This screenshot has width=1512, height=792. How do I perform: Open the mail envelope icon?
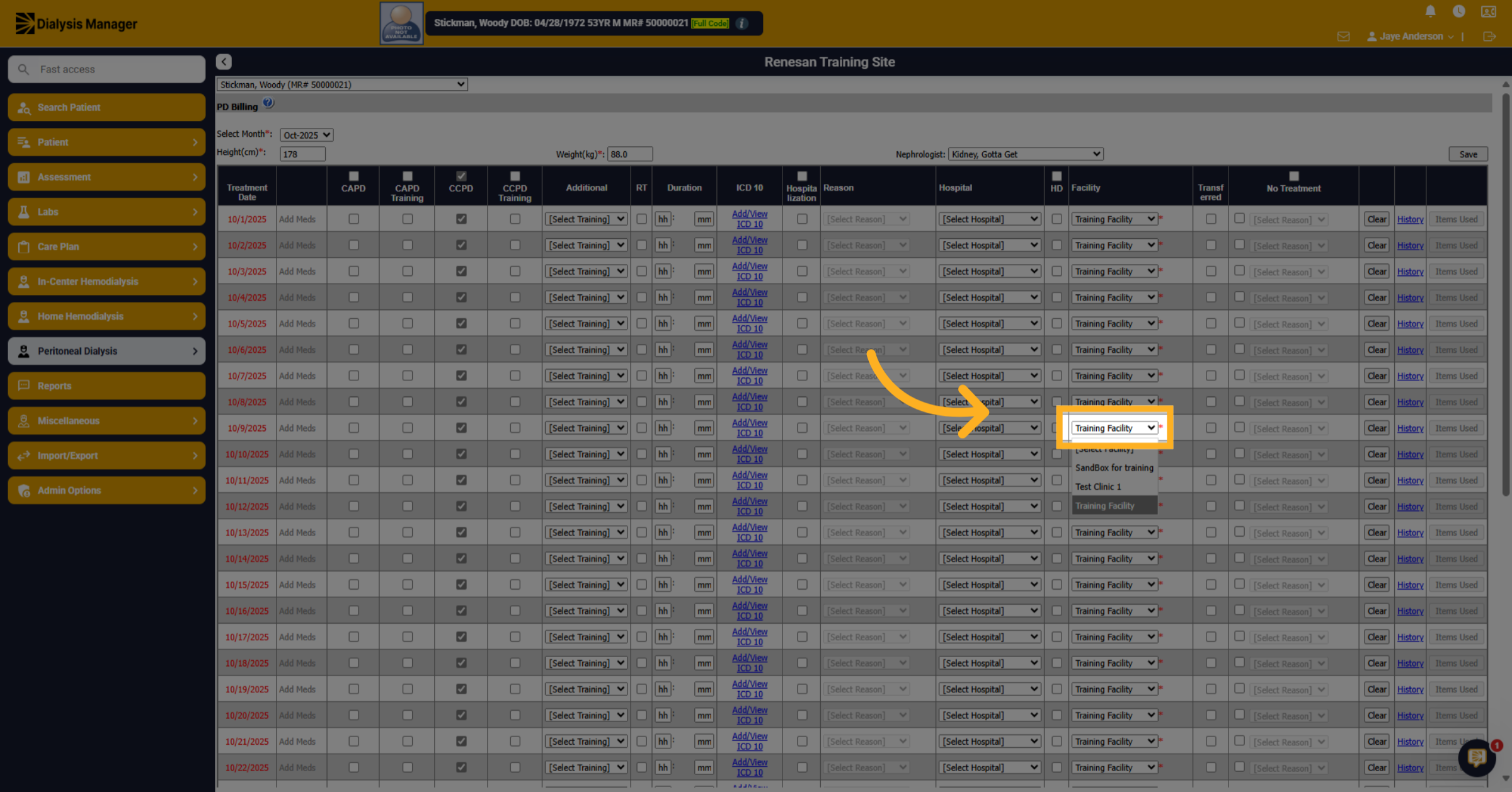click(1343, 37)
